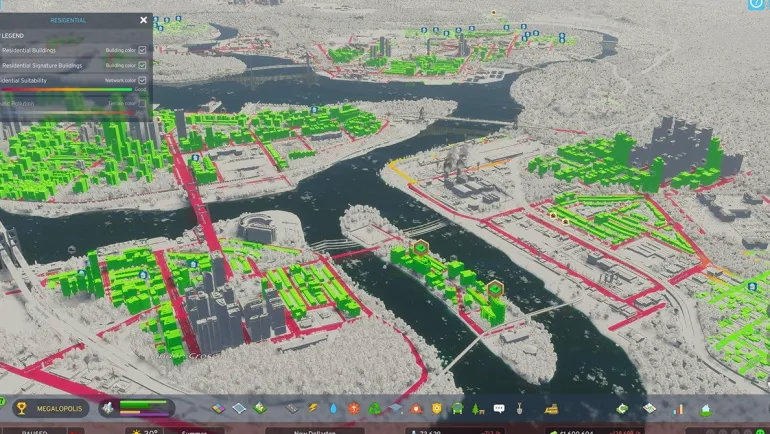Click the Residential Buildings legend row
Viewport: 770px width, 434px height.
[x=74, y=50]
